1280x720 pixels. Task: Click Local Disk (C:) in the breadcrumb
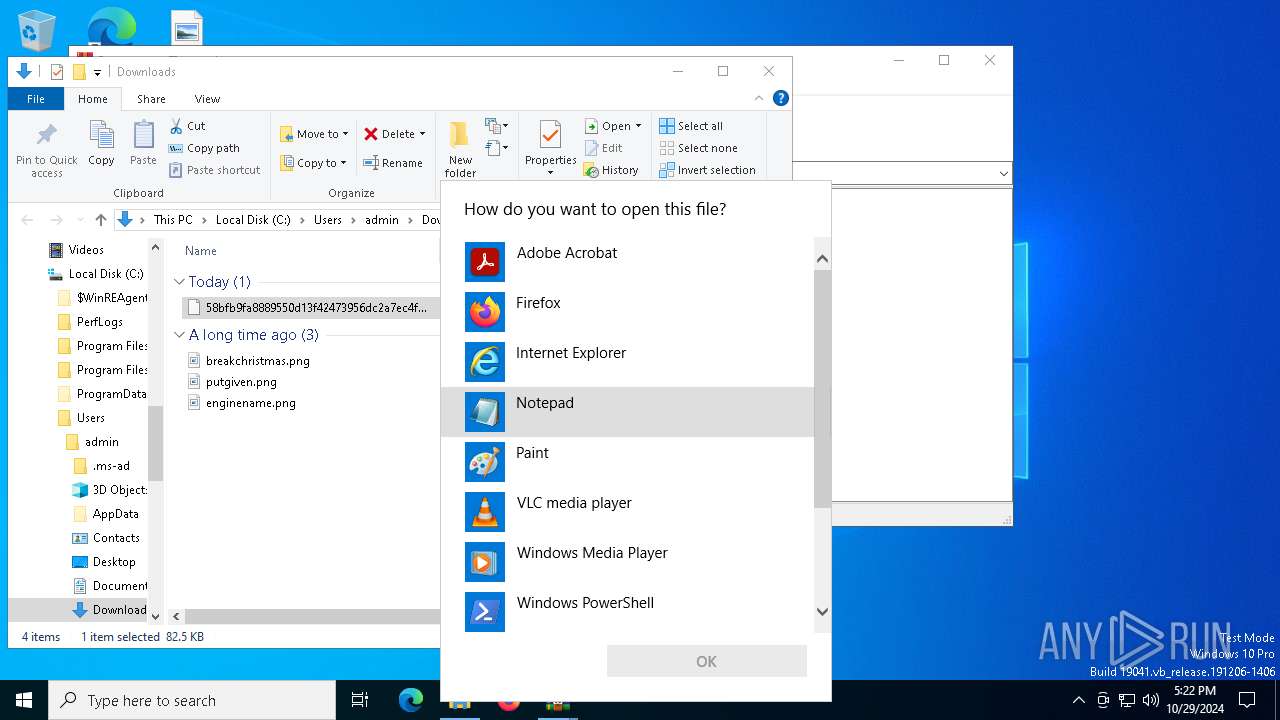pyautogui.click(x=253, y=220)
